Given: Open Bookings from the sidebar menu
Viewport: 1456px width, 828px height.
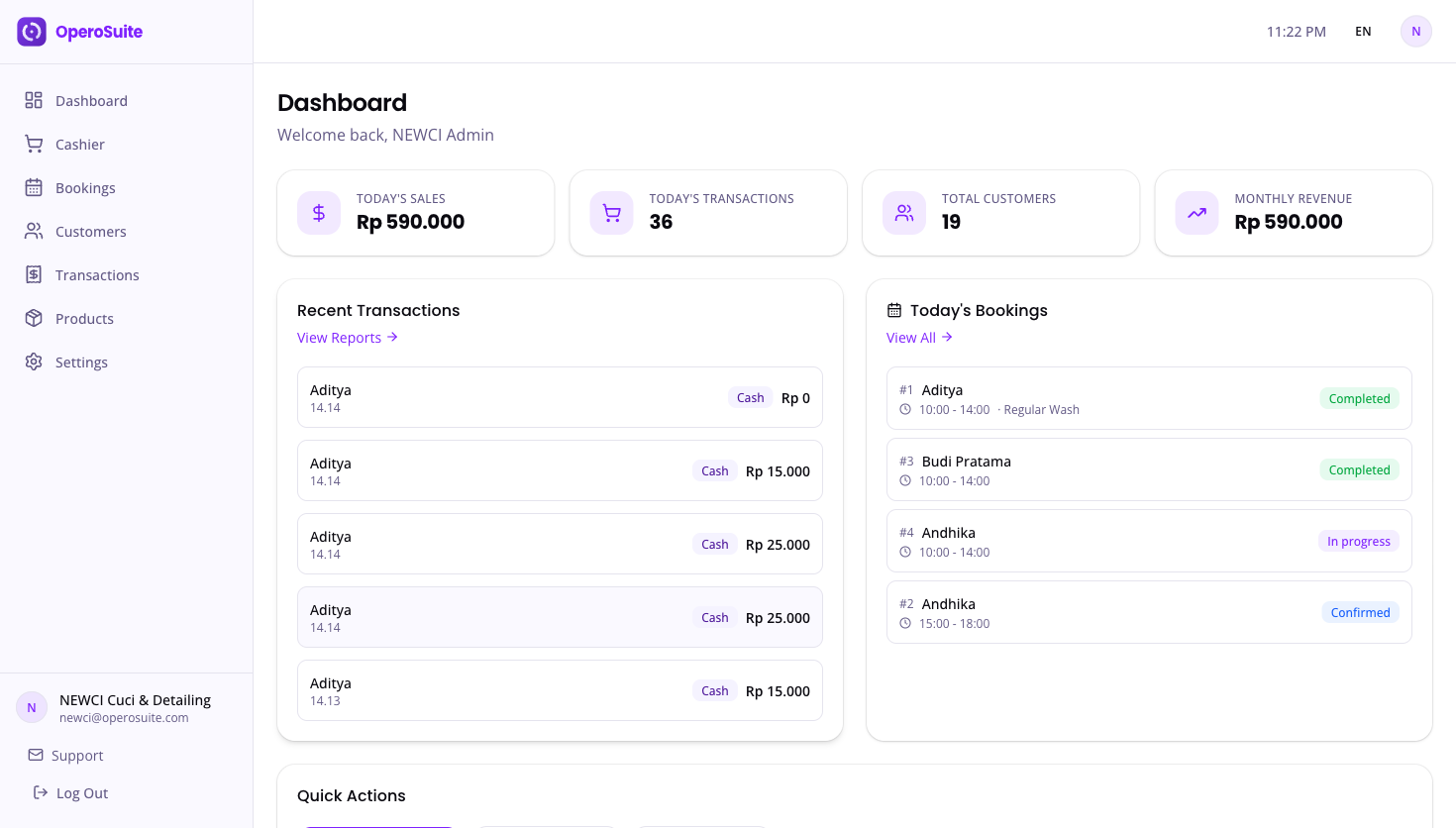Looking at the screenshot, I should click(85, 187).
